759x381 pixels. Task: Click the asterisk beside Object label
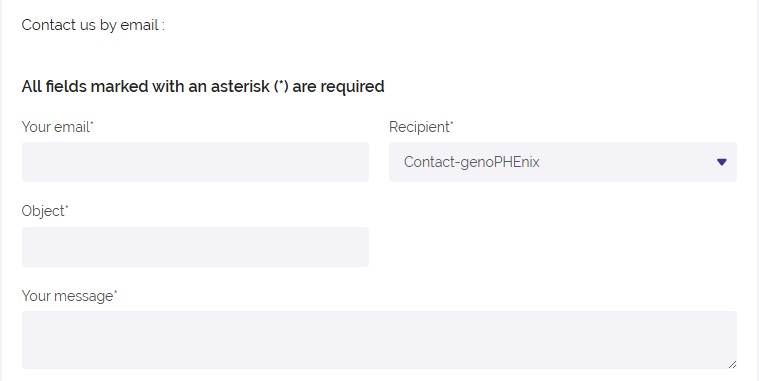(x=67, y=208)
